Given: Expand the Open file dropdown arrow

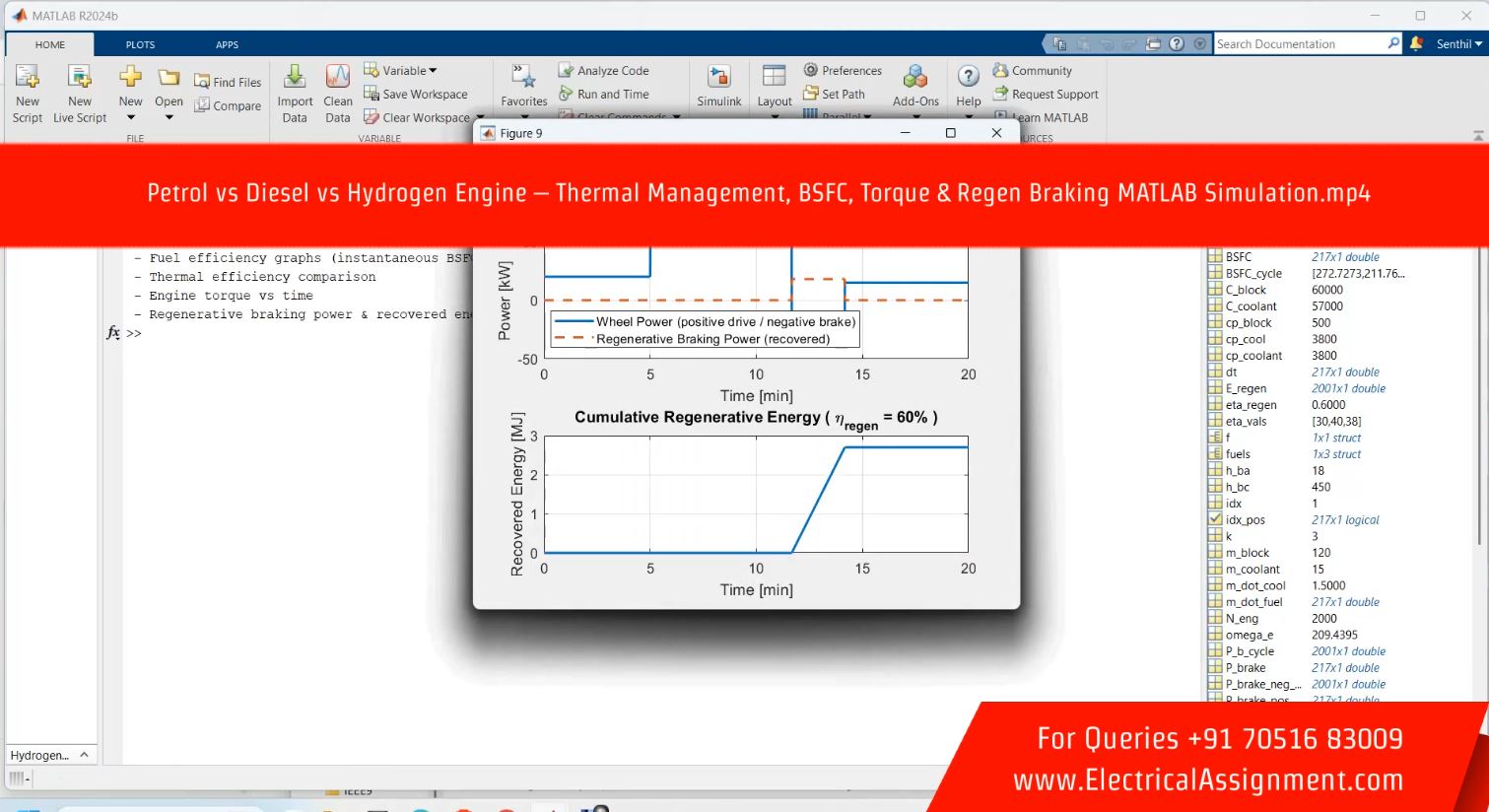Looking at the screenshot, I should 169,117.
